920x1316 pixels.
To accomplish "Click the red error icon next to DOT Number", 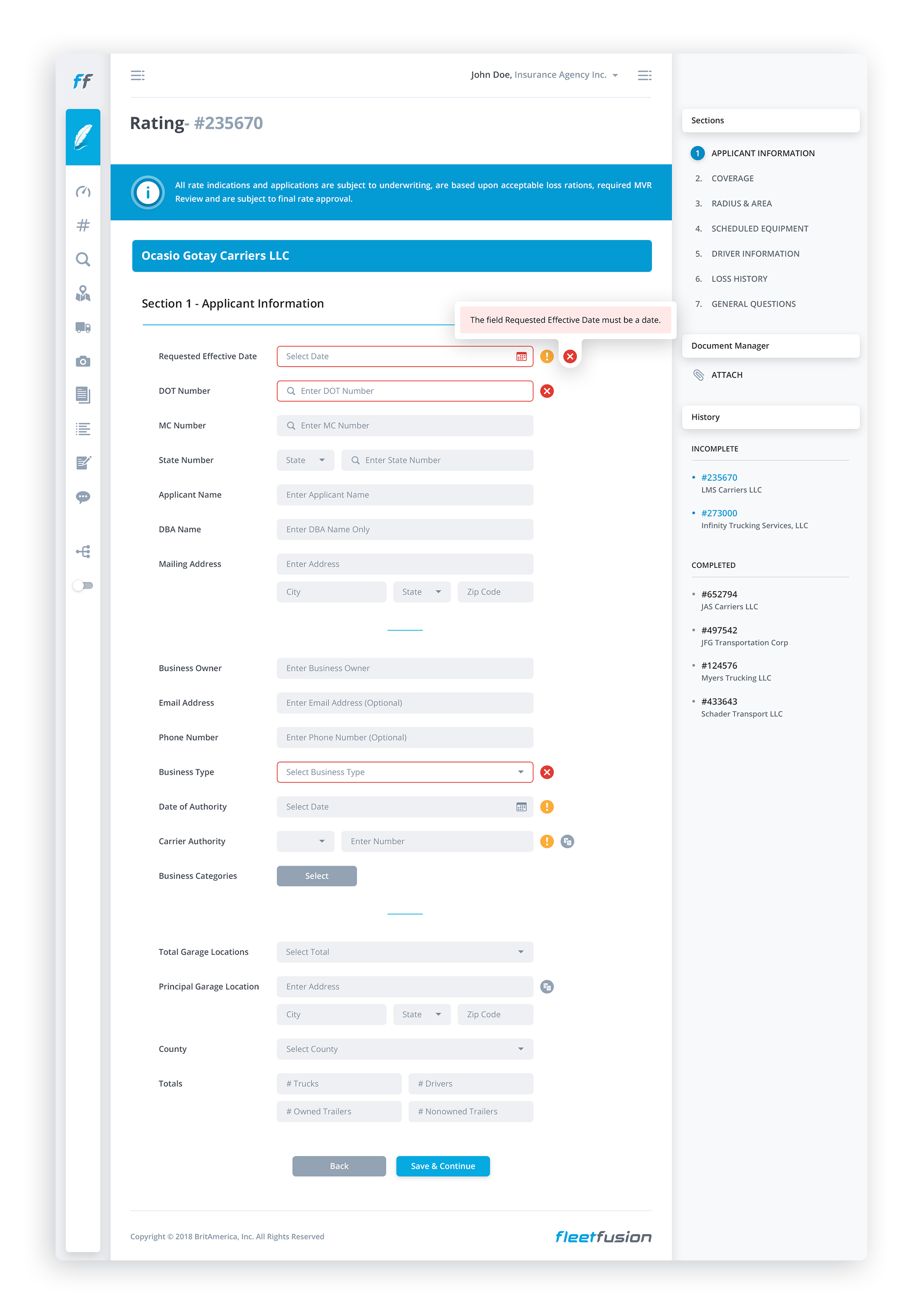I will [x=547, y=391].
